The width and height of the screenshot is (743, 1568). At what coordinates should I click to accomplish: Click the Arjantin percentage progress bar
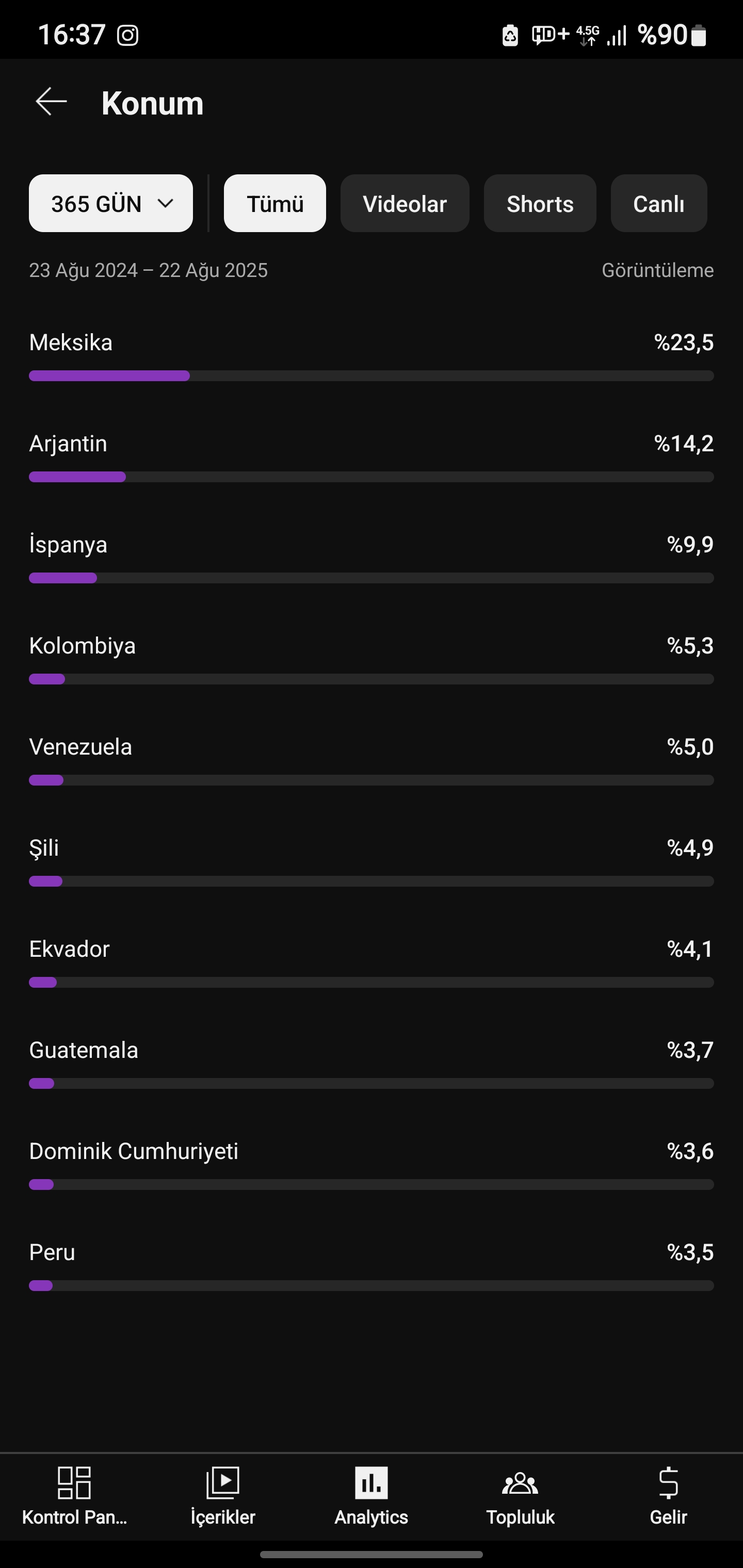(372, 477)
